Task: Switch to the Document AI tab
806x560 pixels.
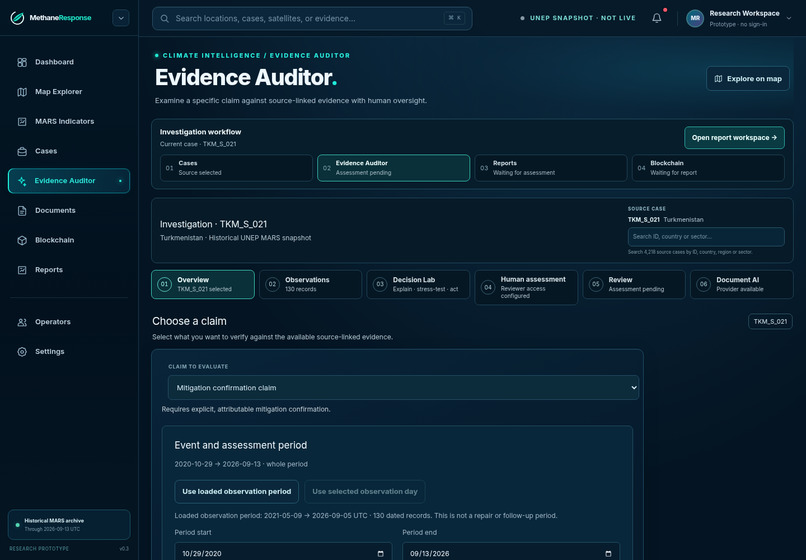Action: point(741,284)
